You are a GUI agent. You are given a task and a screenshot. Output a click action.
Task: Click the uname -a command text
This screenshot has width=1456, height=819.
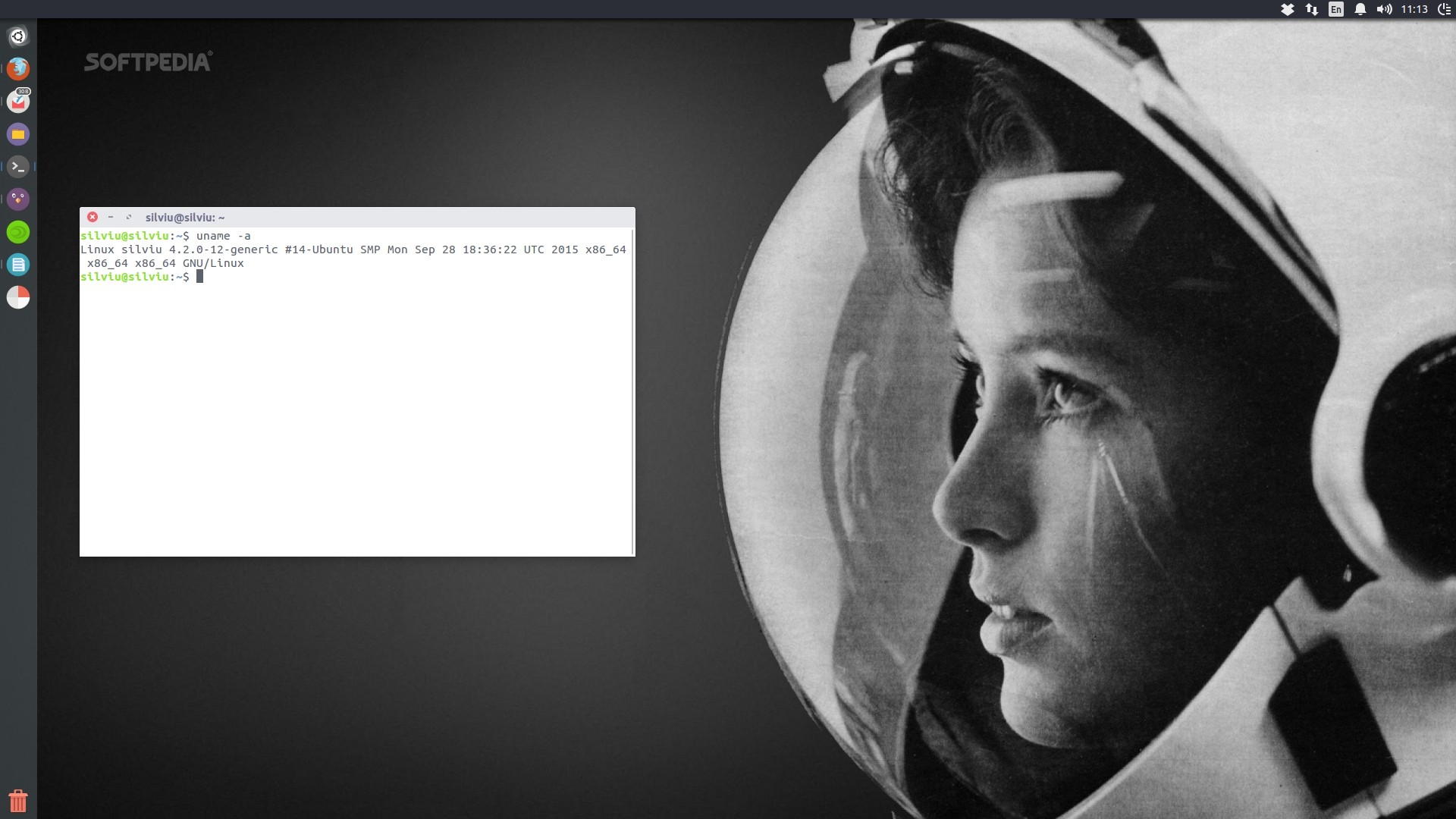224,236
